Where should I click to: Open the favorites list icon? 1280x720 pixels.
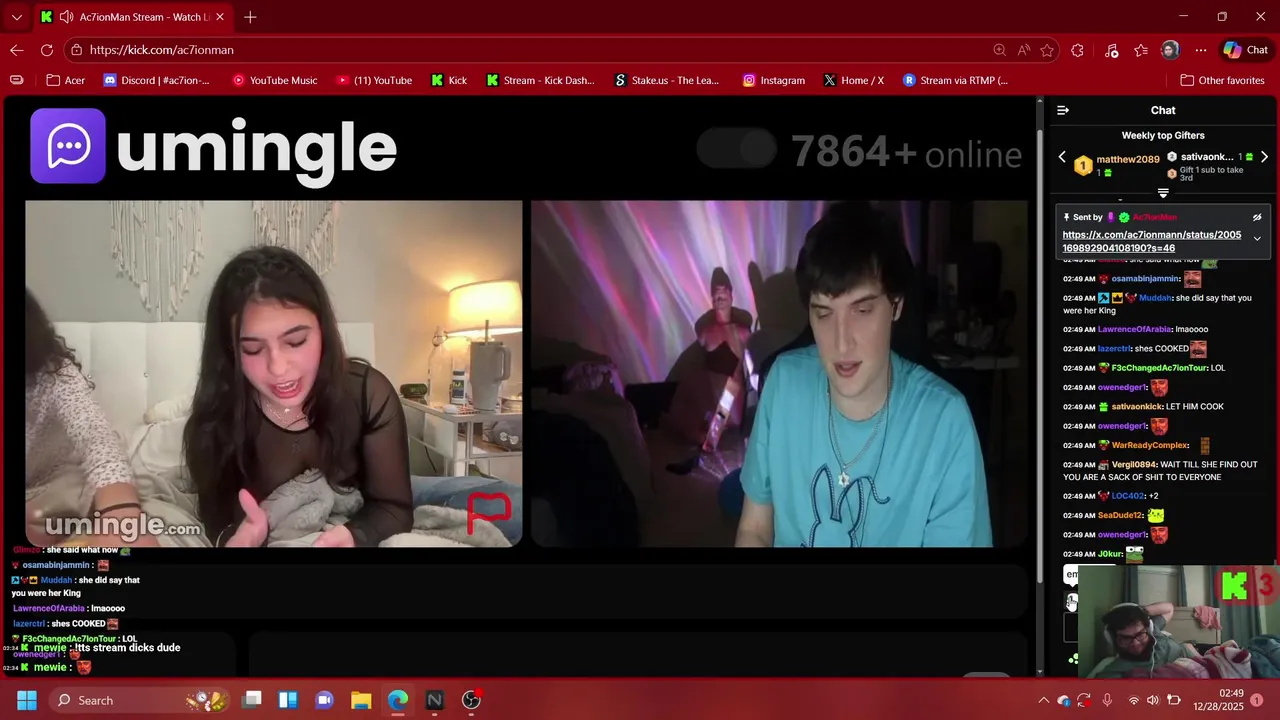click(x=1141, y=50)
